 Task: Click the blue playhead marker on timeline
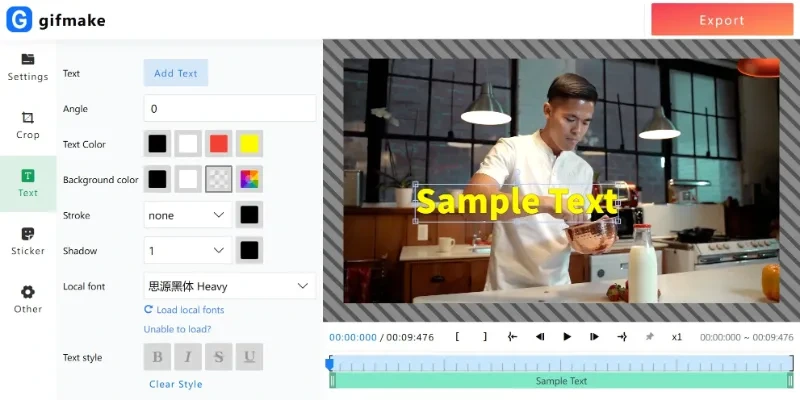click(x=330, y=363)
